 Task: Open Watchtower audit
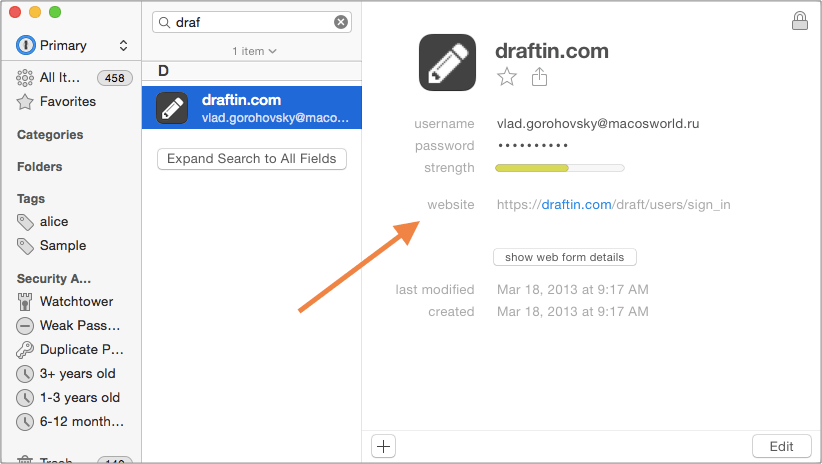(x=65, y=301)
